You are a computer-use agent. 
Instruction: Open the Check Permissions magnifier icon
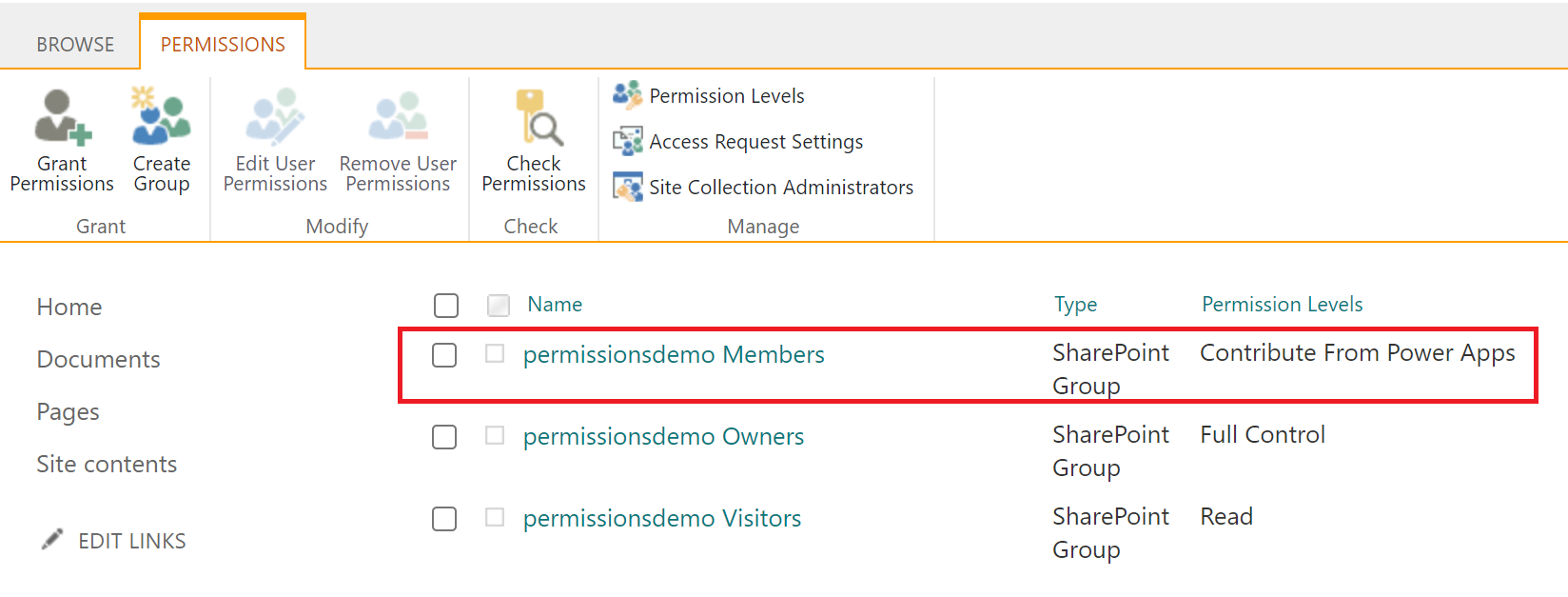click(x=536, y=117)
